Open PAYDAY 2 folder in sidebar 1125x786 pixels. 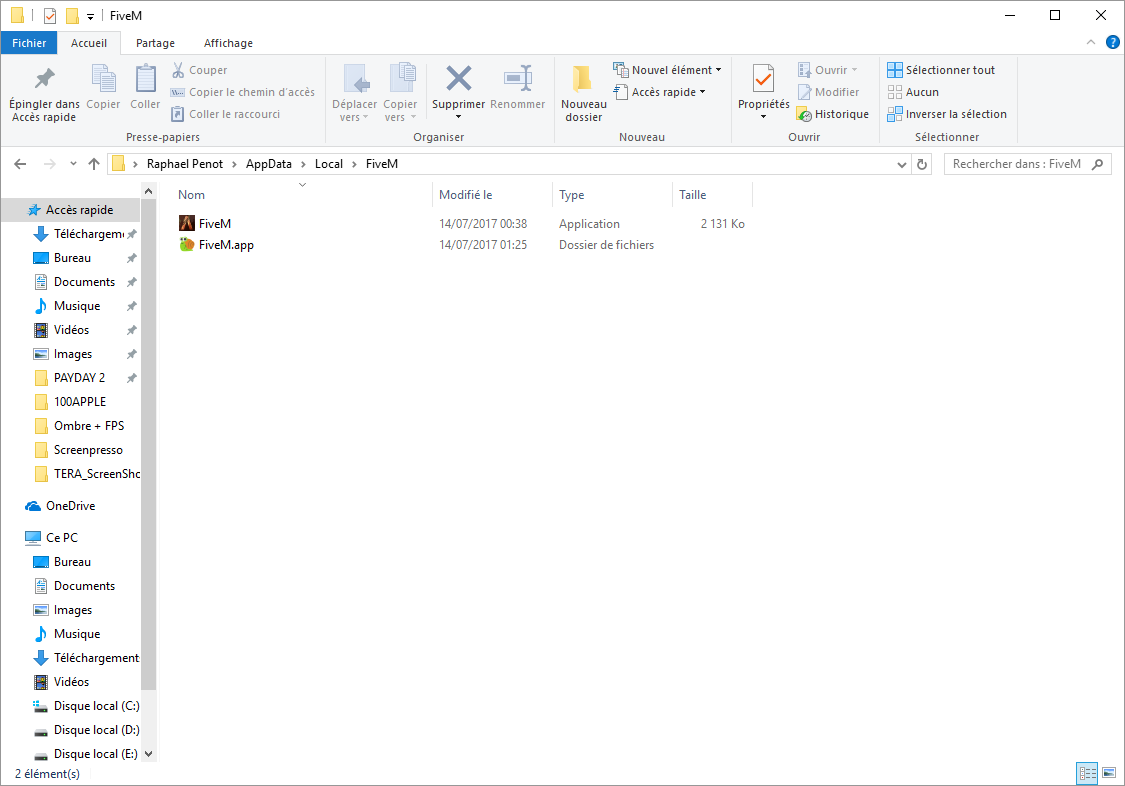(79, 378)
